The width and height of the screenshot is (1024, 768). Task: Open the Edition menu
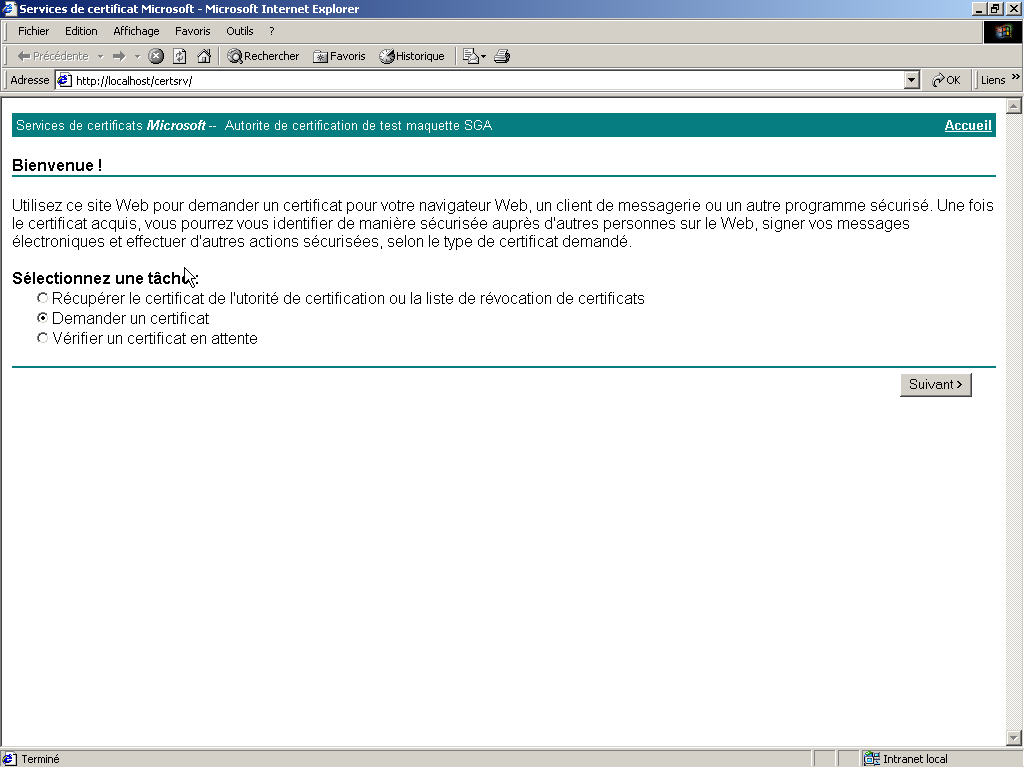(81, 31)
